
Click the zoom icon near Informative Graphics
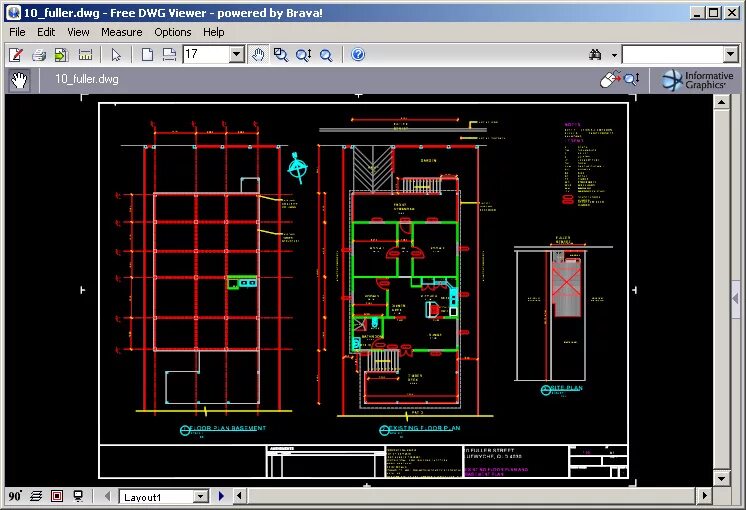click(632, 79)
